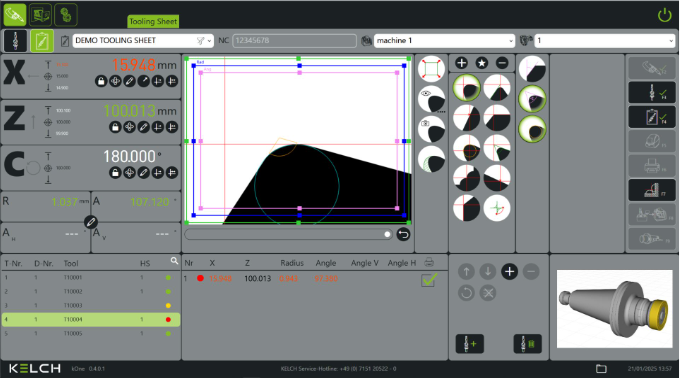Click the Z axis crosshair move icon
The image size is (680, 390).
(x=129, y=127)
